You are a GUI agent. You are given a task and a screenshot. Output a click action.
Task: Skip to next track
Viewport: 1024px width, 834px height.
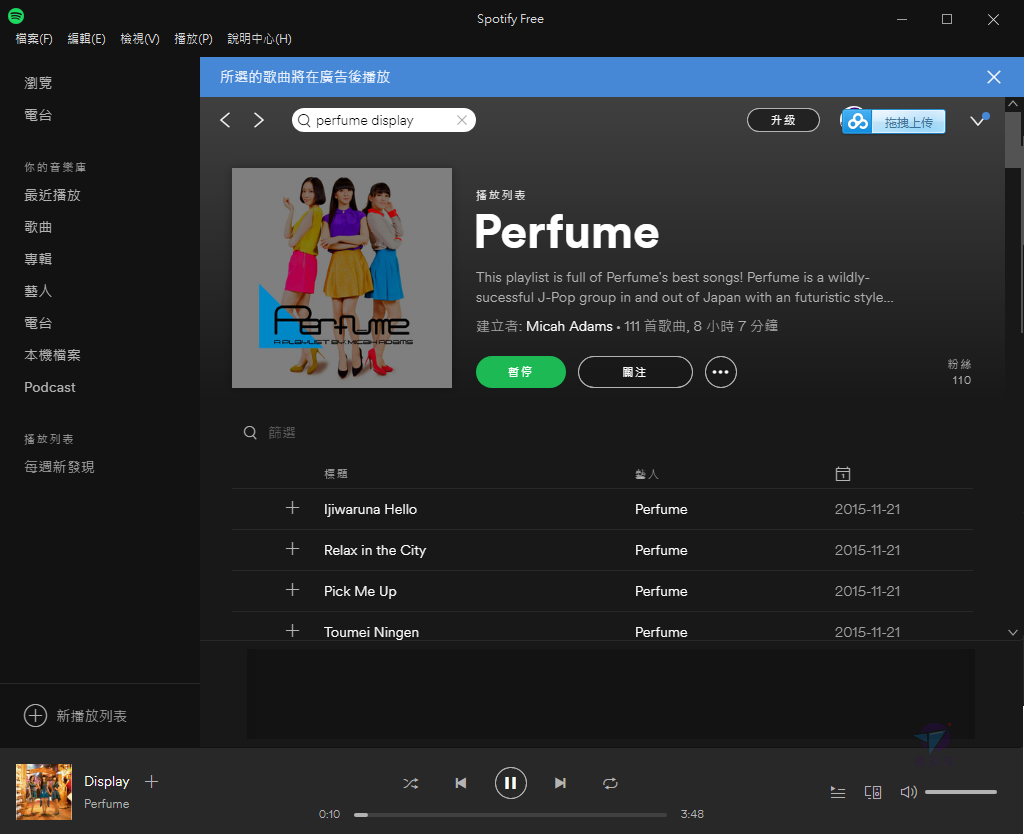point(560,783)
